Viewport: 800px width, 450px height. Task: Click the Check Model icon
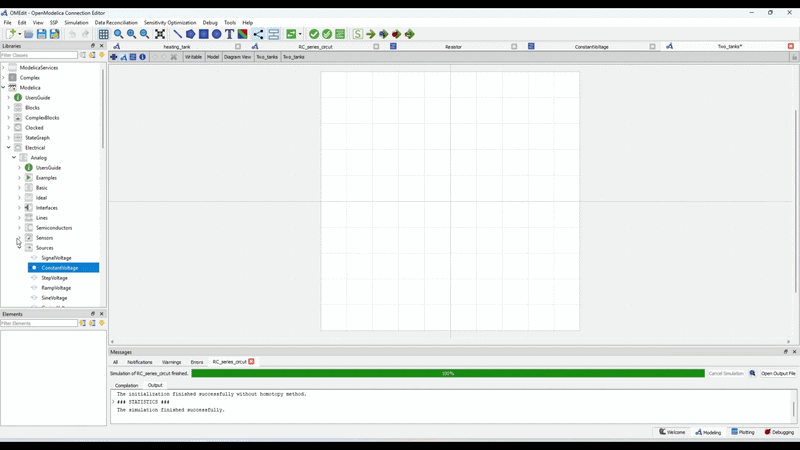(314, 34)
